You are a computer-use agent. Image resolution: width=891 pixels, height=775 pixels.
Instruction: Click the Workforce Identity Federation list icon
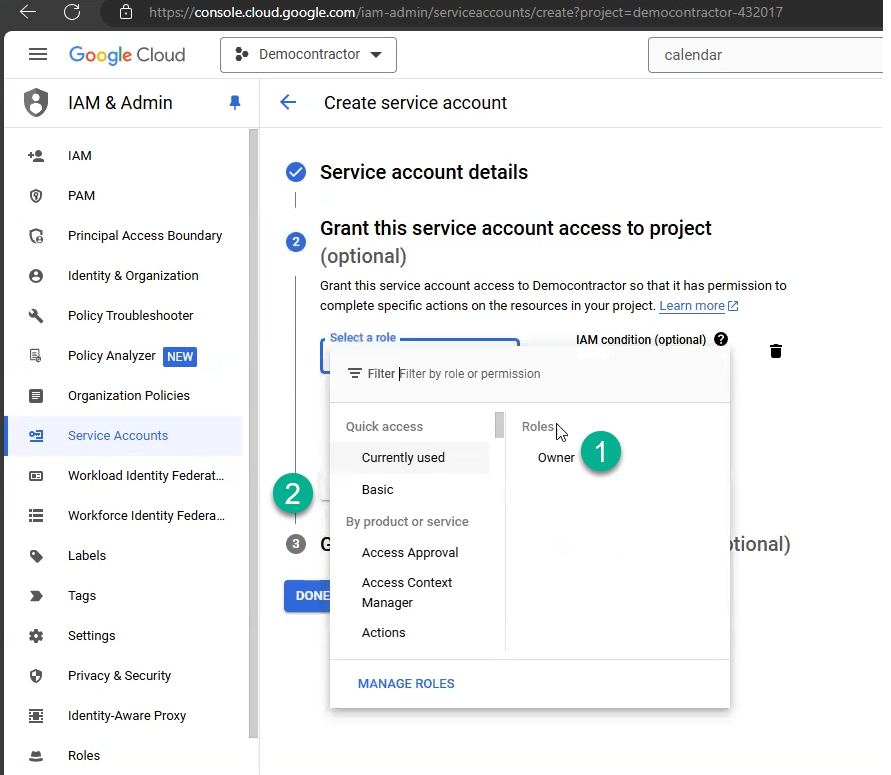pos(36,515)
